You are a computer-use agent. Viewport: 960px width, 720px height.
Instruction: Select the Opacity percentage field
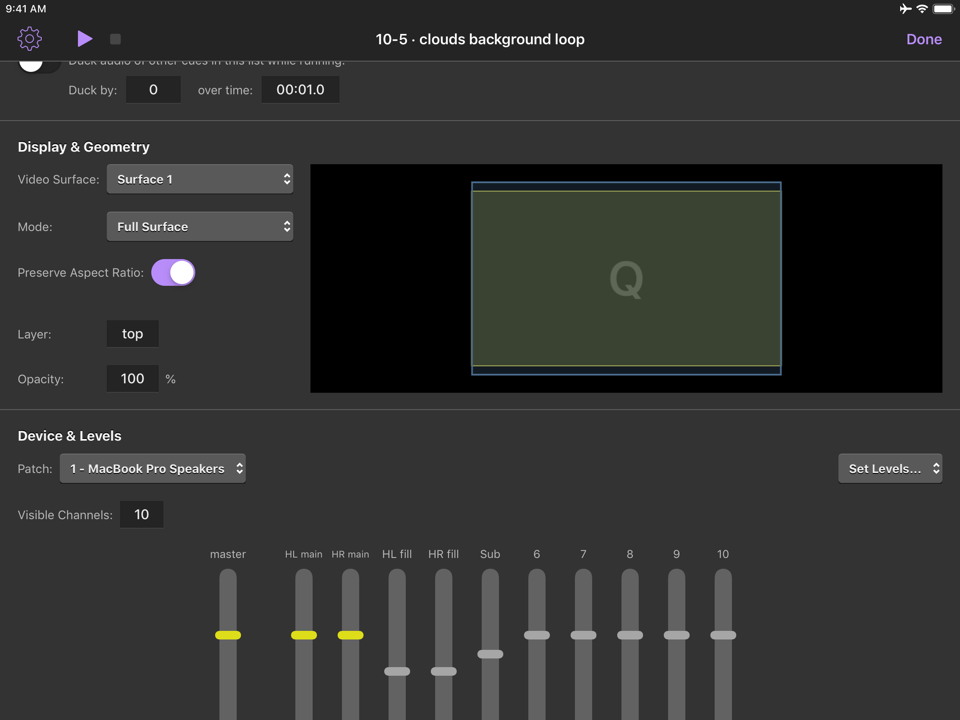click(133, 379)
